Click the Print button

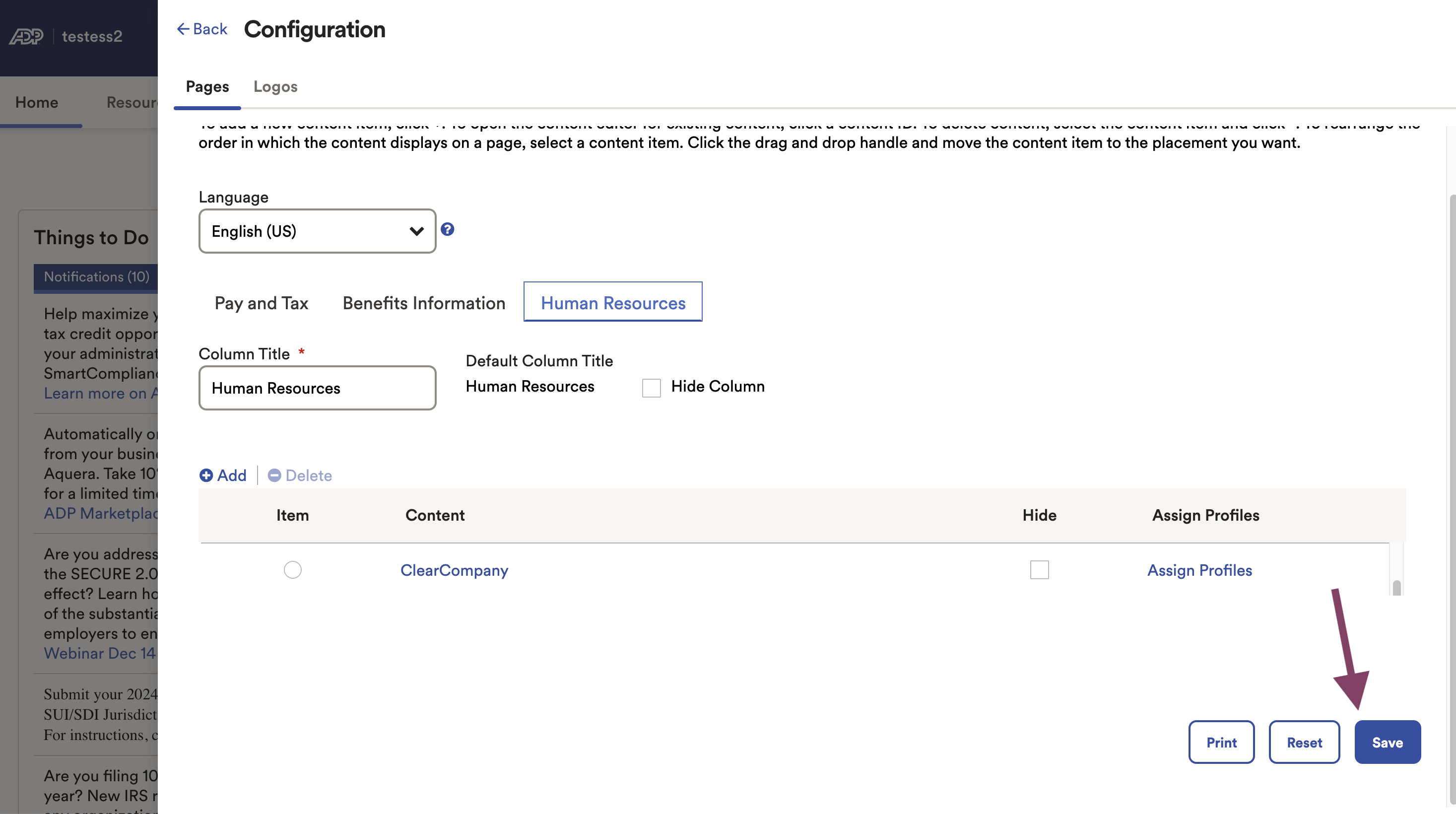[x=1221, y=742]
